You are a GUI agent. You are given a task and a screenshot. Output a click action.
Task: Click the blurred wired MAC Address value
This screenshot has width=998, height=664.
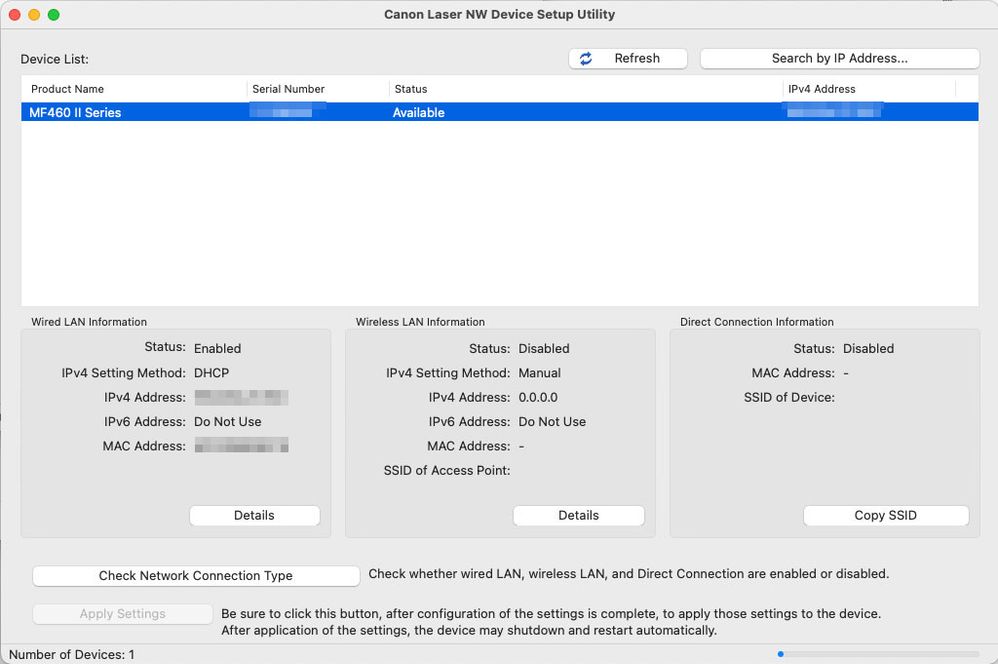[x=241, y=445]
